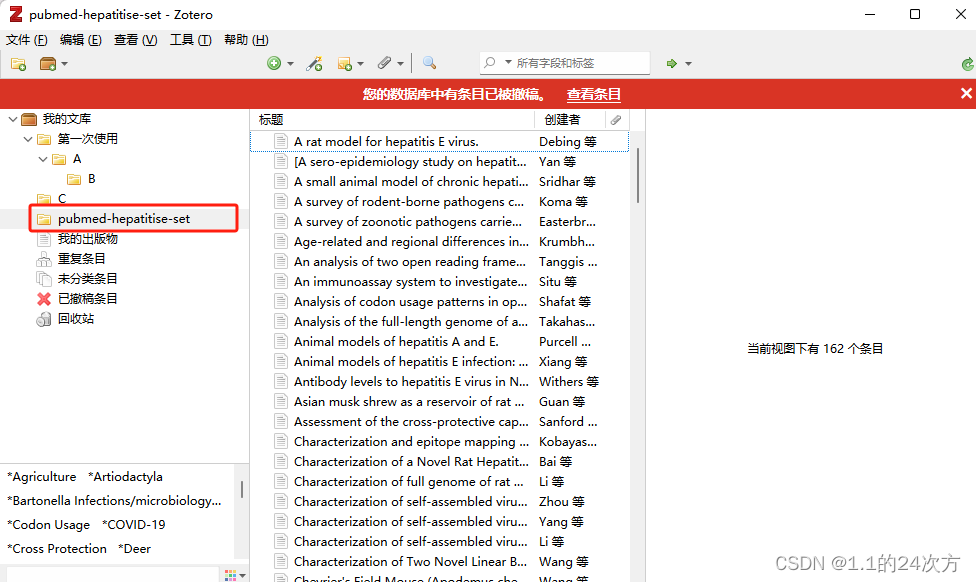Collapse folder A in the tree

click(42, 159)
